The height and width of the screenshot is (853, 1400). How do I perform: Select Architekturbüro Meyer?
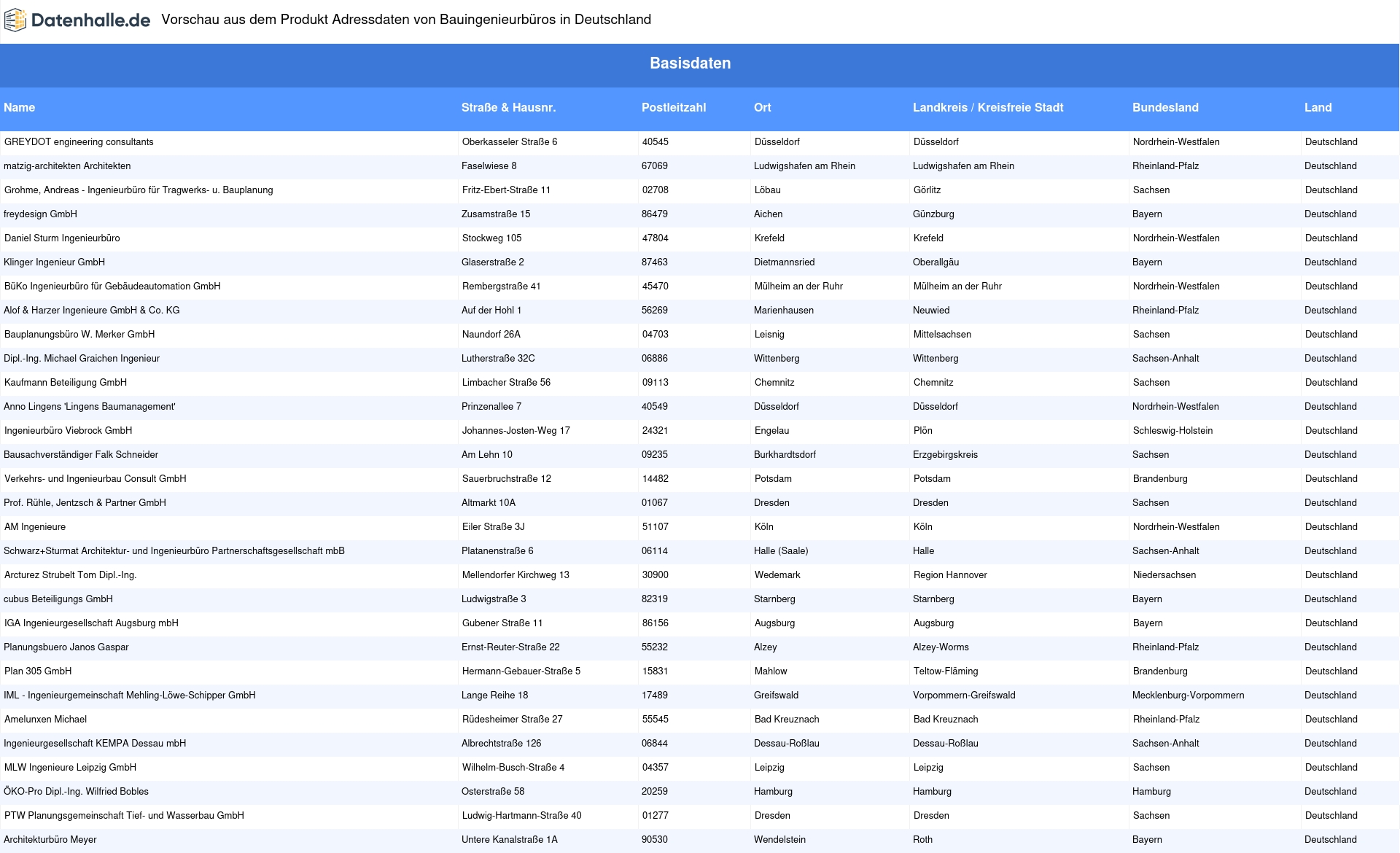pyautogui.click(x=50, y=840)
